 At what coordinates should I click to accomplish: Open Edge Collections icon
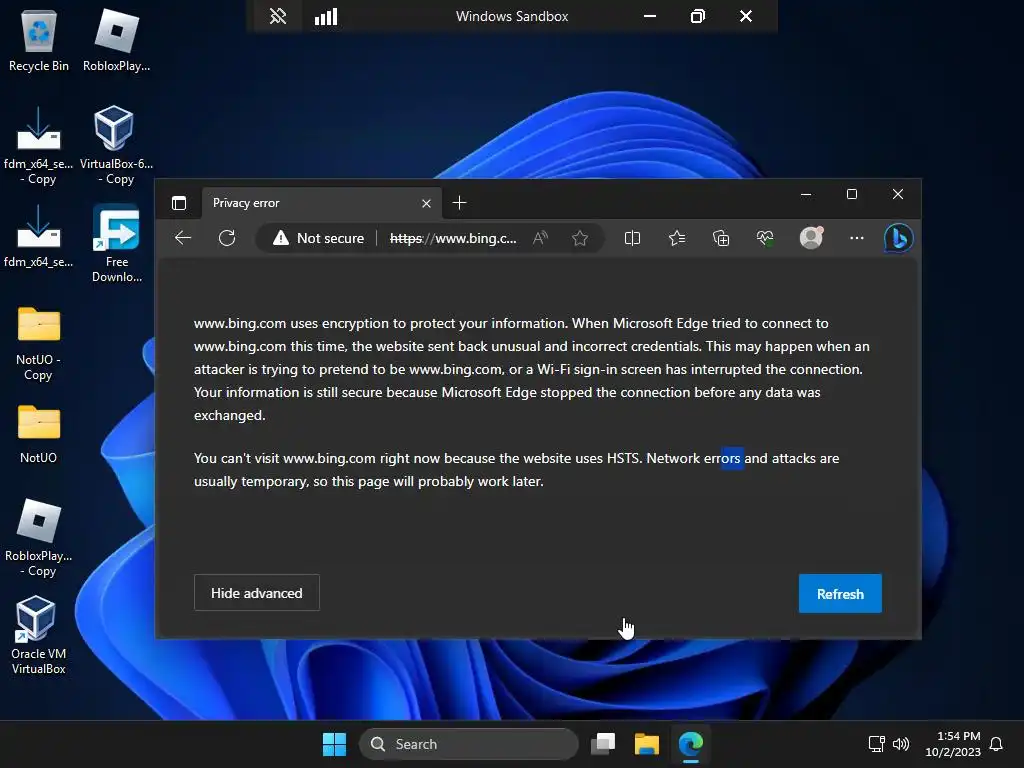click(721, 238)
